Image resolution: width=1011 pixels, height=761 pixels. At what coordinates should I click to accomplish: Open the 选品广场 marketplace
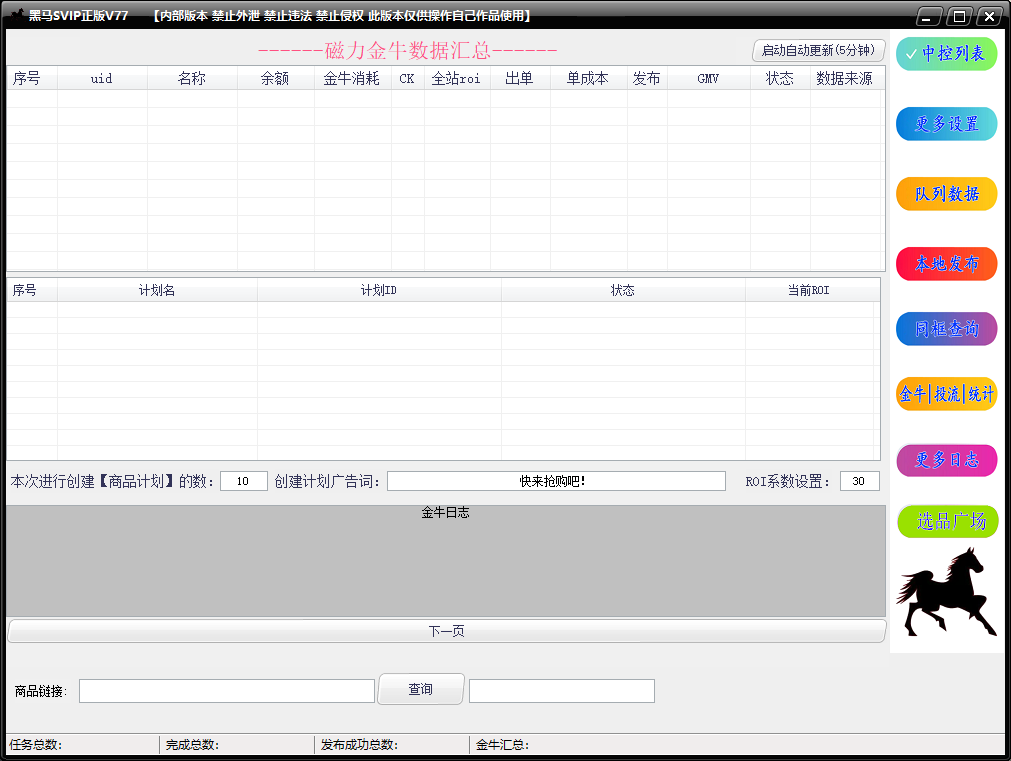tap(946, 521)
